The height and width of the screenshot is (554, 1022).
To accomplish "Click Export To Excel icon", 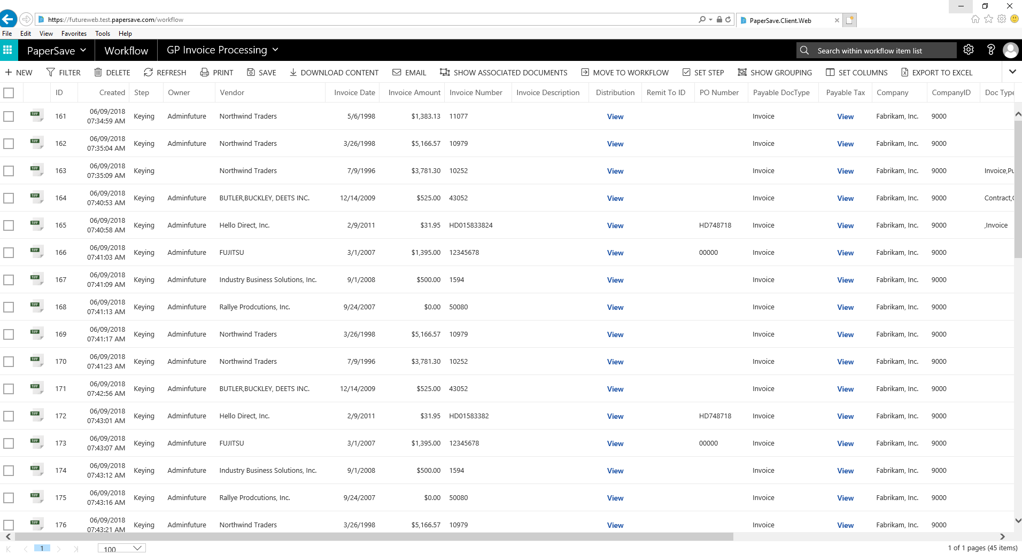I will pyautogui.click(x=905, y=72).
